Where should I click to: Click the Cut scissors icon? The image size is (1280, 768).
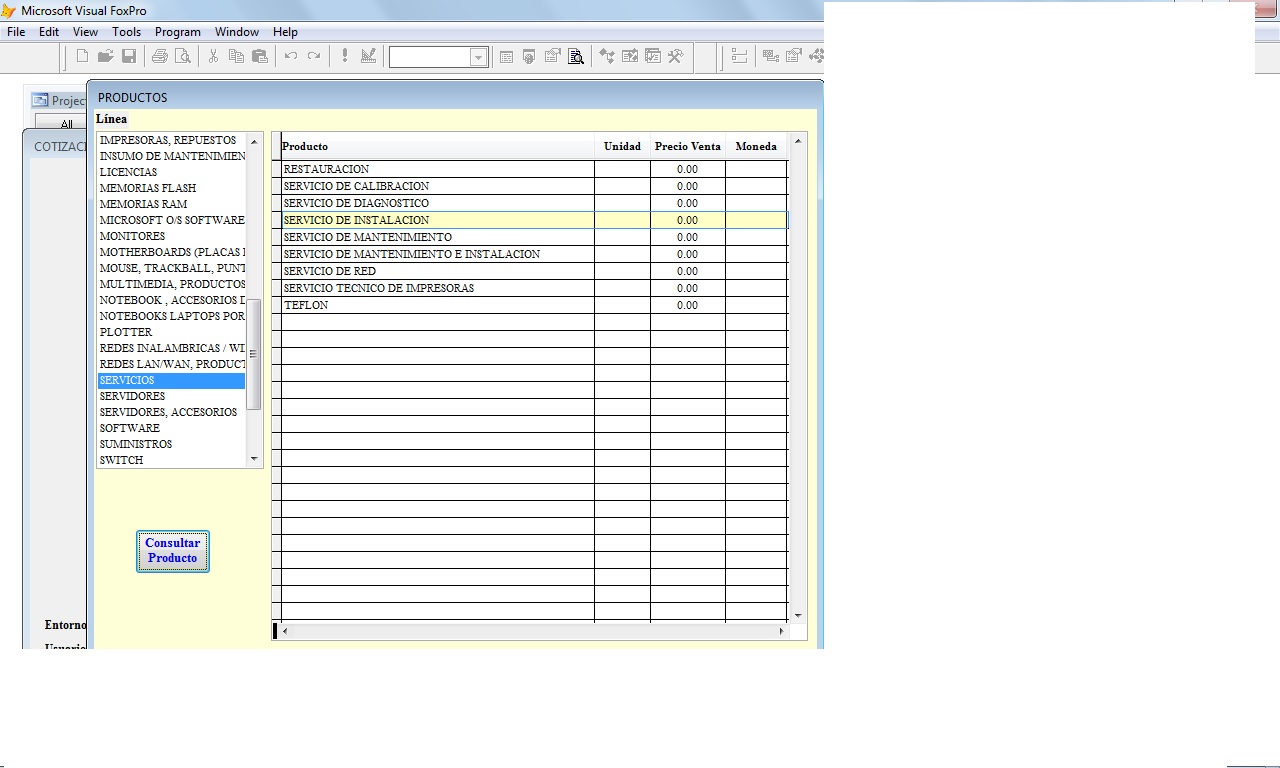213,56
